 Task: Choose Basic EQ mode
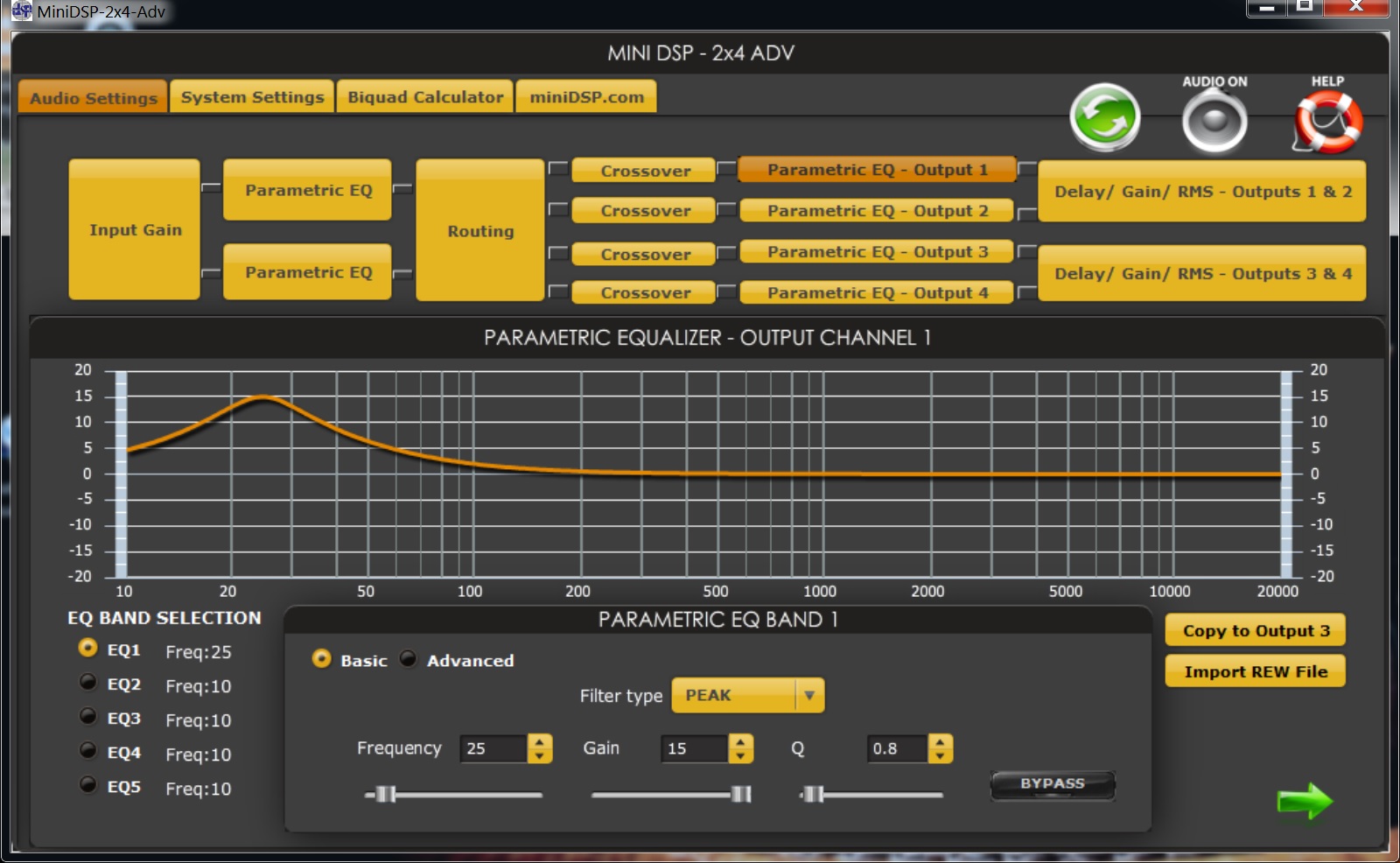tap(322, 658)
